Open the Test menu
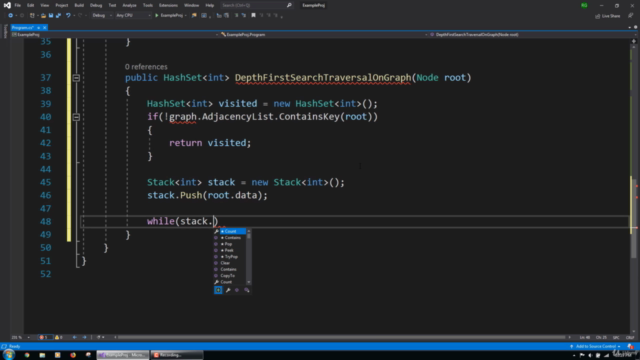The width and height of the screenshot is (640, 360). 112,5
